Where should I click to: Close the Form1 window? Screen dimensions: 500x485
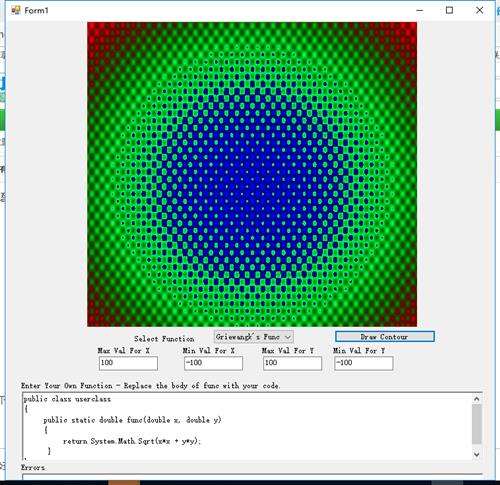pos(479,10)
